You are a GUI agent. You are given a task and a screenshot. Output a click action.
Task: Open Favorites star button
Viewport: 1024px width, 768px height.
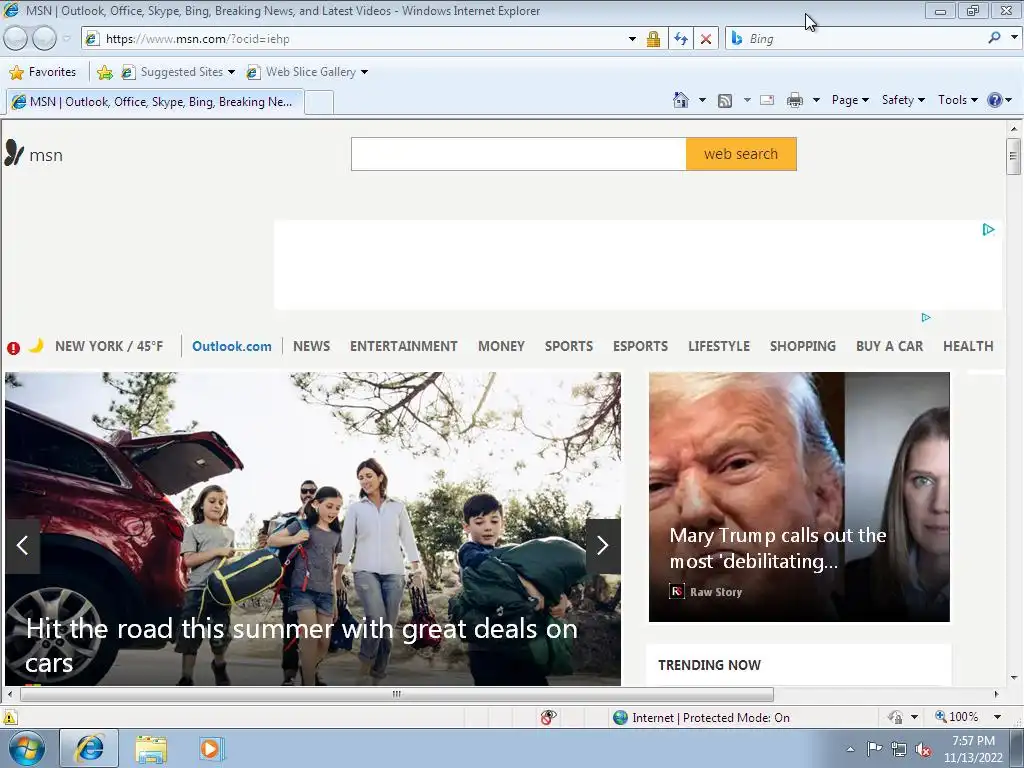click(x=43, y=72)
